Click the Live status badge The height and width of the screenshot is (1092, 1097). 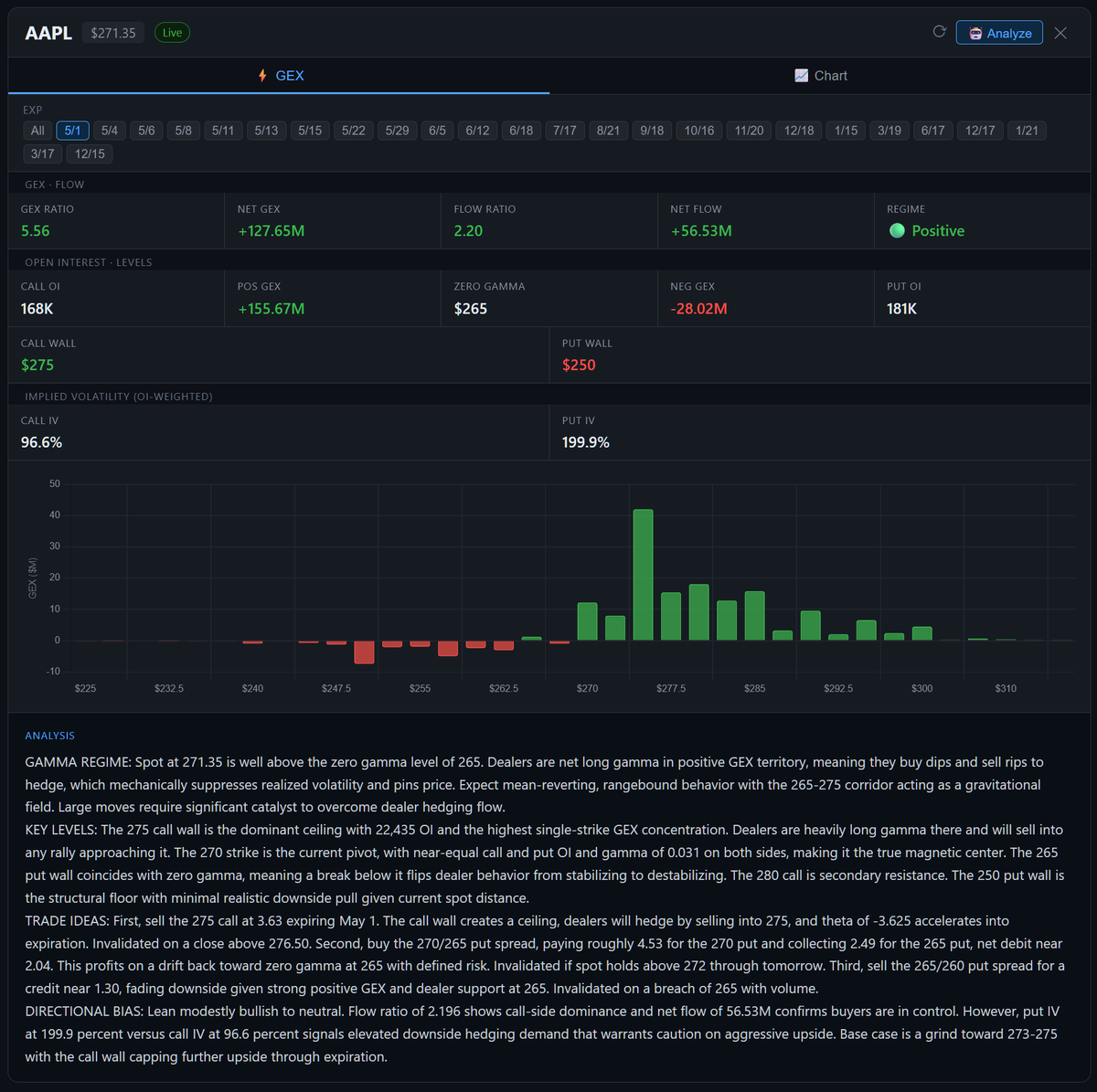pyautogui.click(x=172, y=33)
